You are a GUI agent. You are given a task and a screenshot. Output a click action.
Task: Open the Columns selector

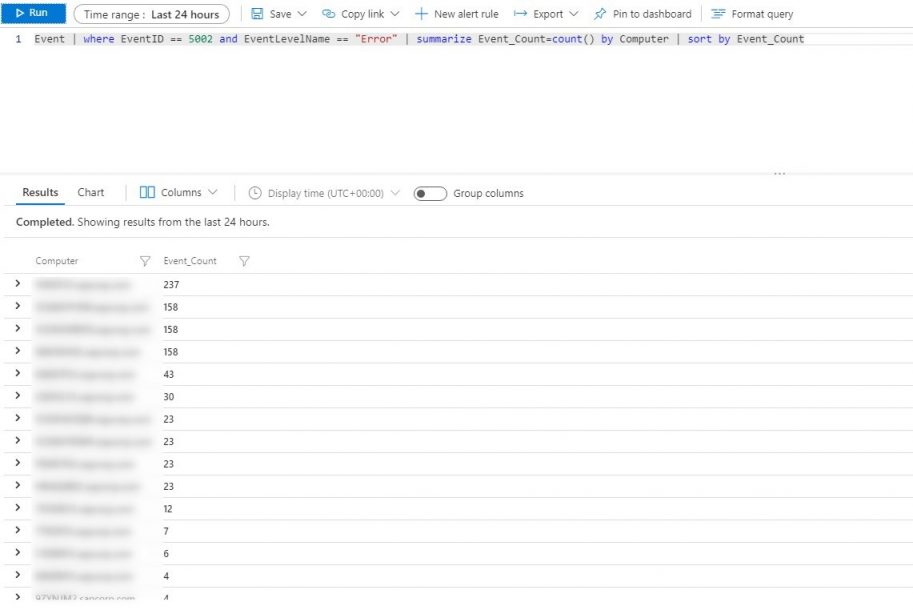(x=177, y=192)
